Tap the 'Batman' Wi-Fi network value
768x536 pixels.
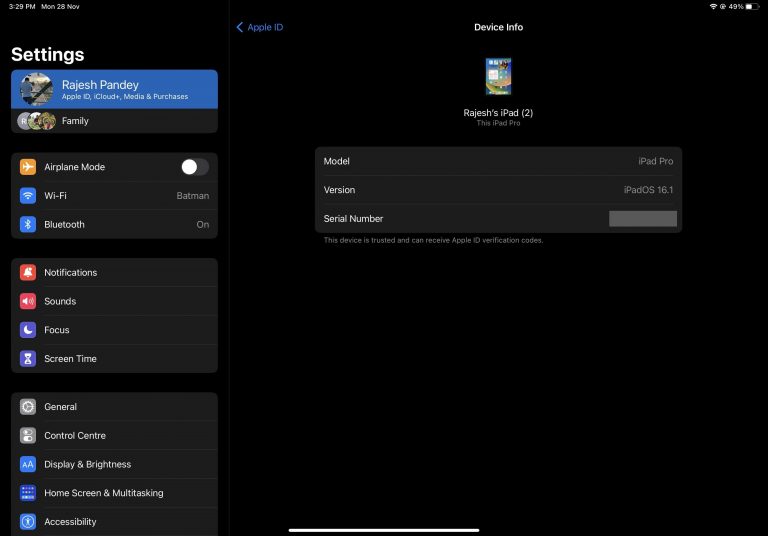coord(192,195)
